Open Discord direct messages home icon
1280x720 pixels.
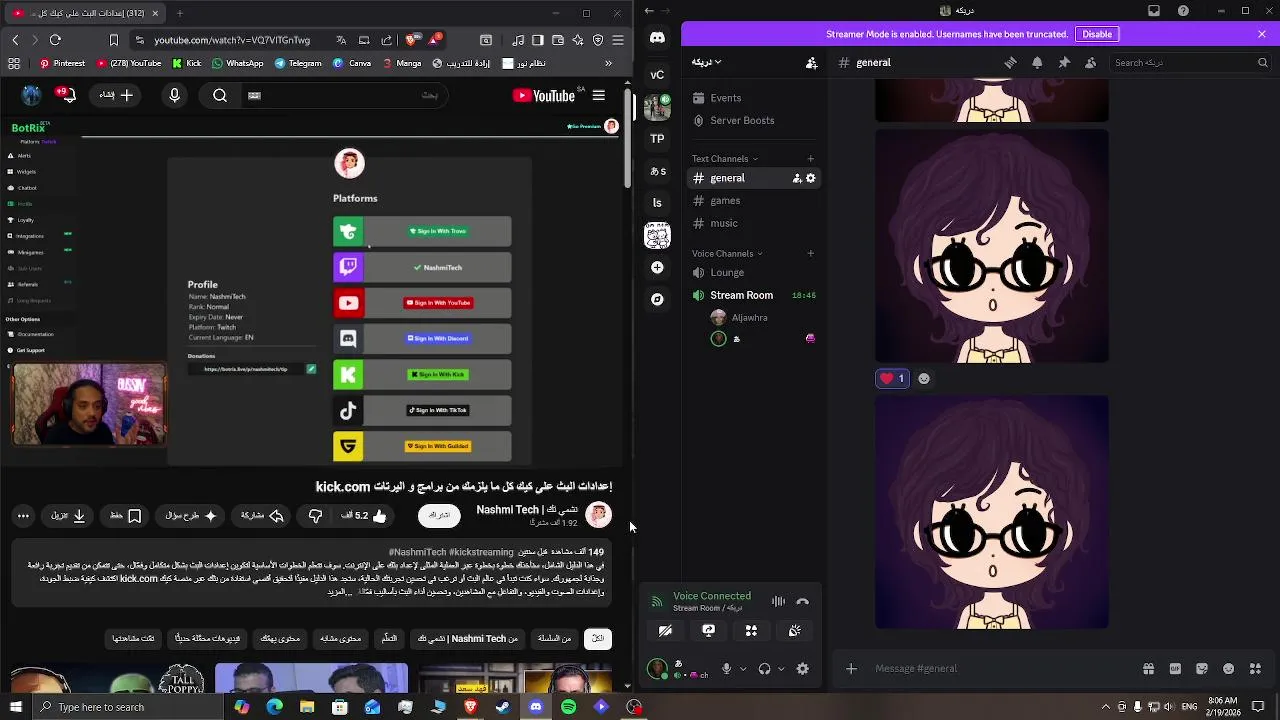pyautogui.click(x=657, y=38)
